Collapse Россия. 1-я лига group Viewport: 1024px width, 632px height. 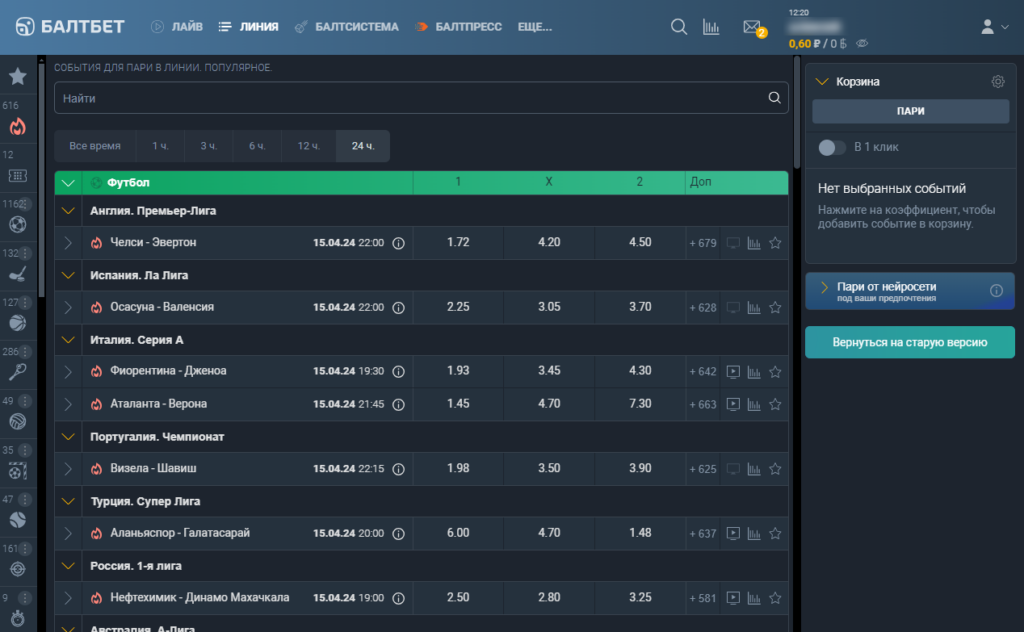pyautogui.click(x=68, y=566)
